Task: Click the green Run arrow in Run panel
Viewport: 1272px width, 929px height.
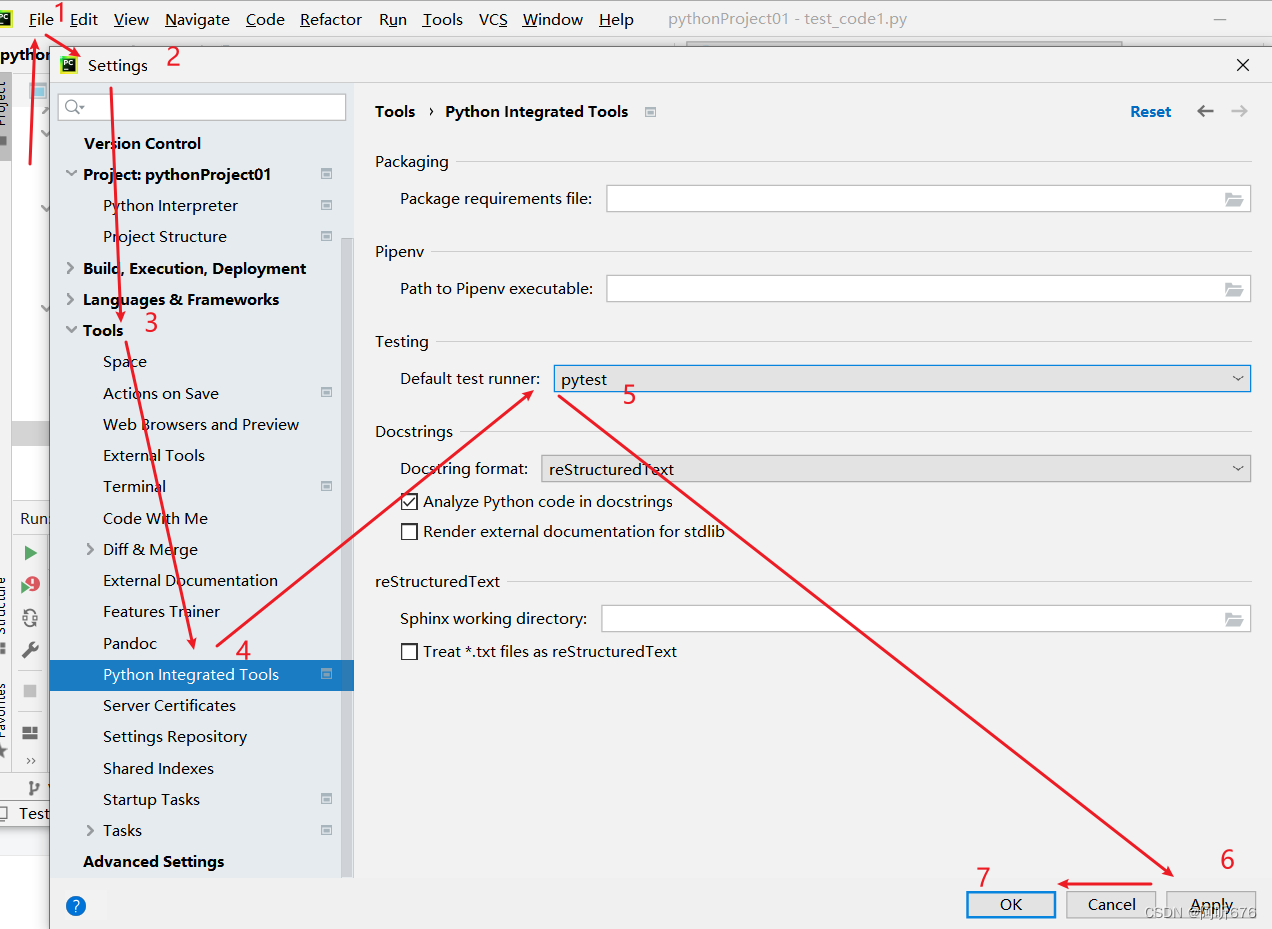Action: click(30, 553)
